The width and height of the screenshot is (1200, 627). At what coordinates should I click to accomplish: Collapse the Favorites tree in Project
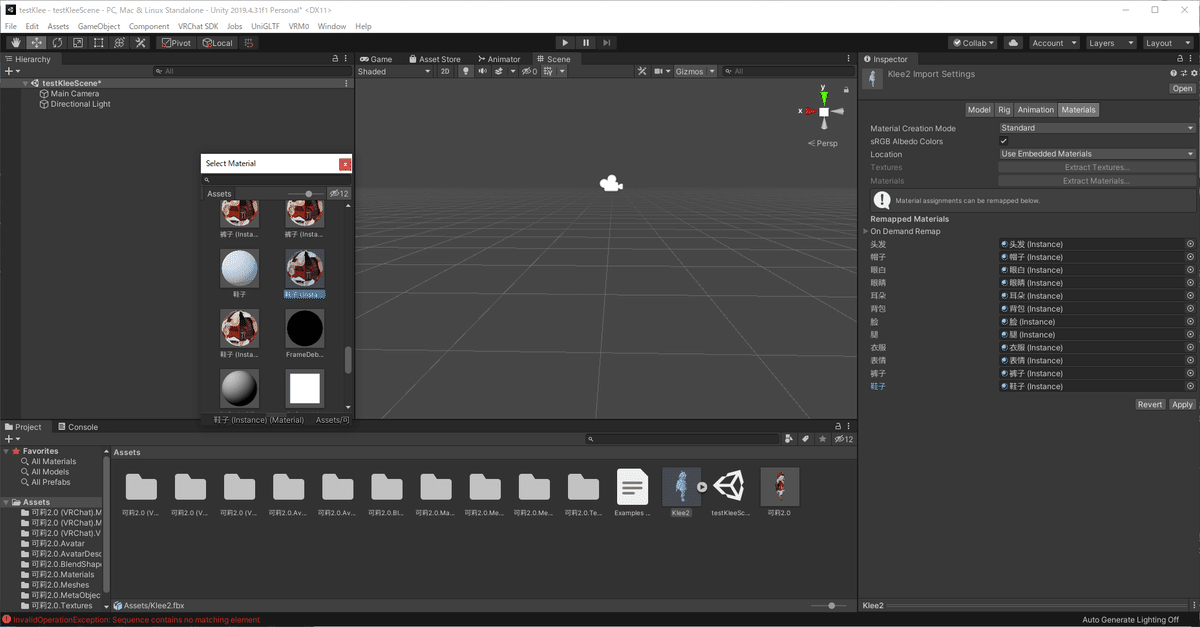pos(8,451)
